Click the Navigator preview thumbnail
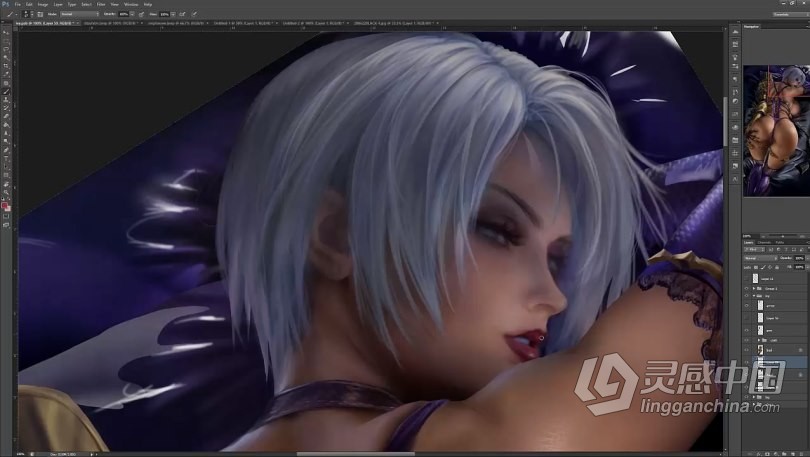 click(776, 130)
